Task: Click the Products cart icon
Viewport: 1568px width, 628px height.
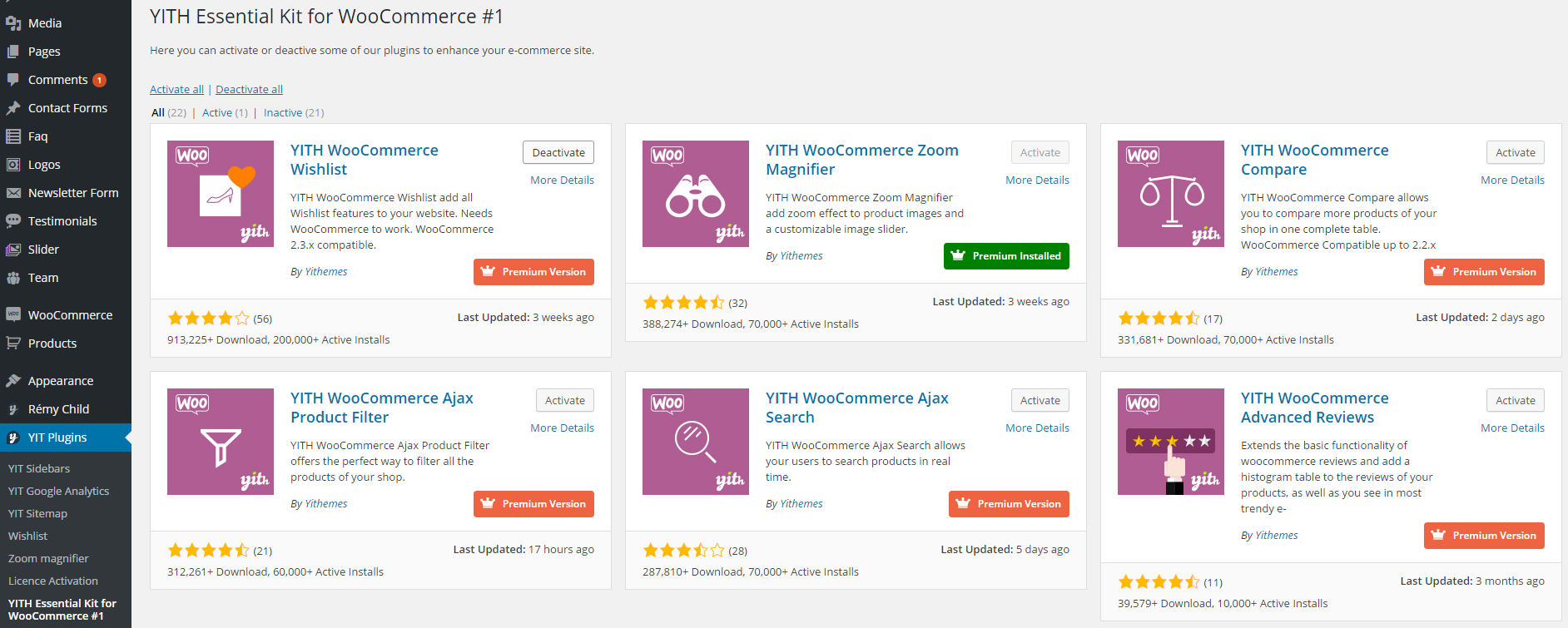Action: (13, 344)
